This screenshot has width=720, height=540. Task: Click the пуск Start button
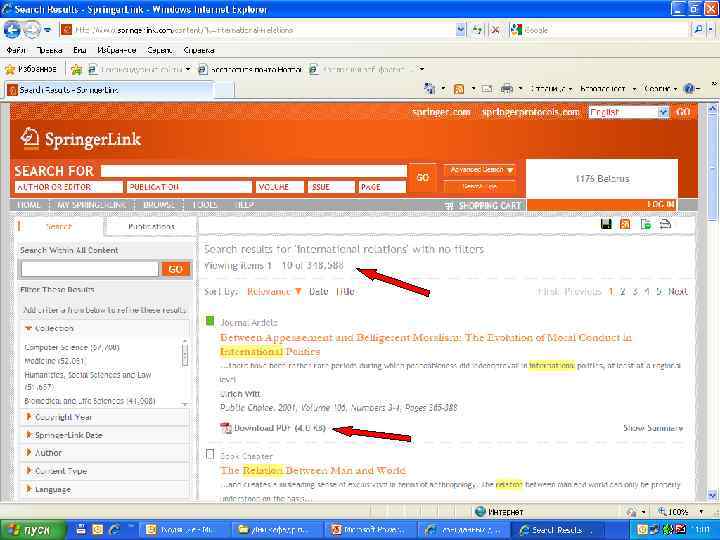(33, 530)
